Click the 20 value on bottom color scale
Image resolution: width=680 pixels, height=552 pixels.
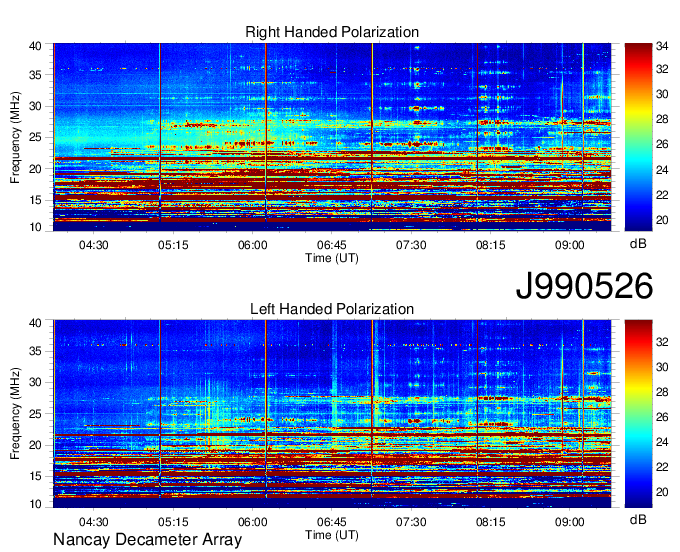pos(662,492)
